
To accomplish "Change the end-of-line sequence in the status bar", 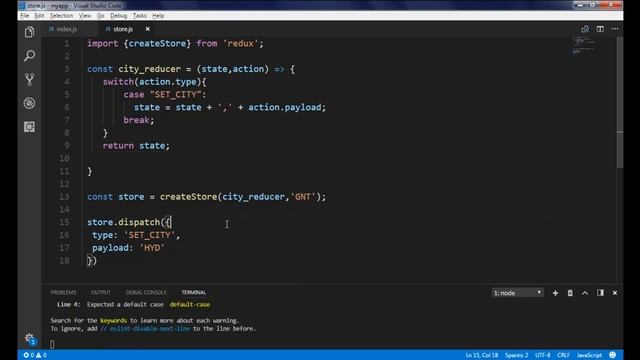I will tap(563, 355).
